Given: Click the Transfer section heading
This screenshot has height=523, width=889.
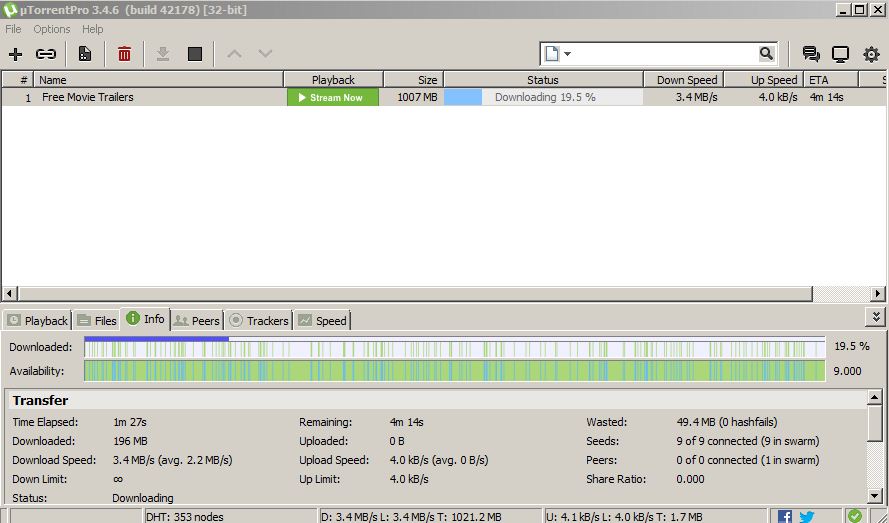Looking at the screenshot, I should pos(40,400).
